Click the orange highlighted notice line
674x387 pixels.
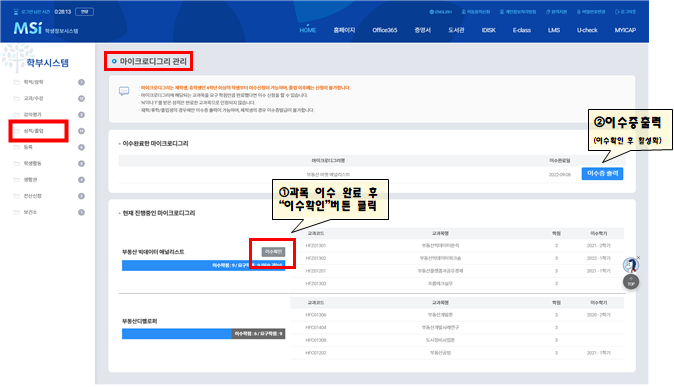pos(245,88)
